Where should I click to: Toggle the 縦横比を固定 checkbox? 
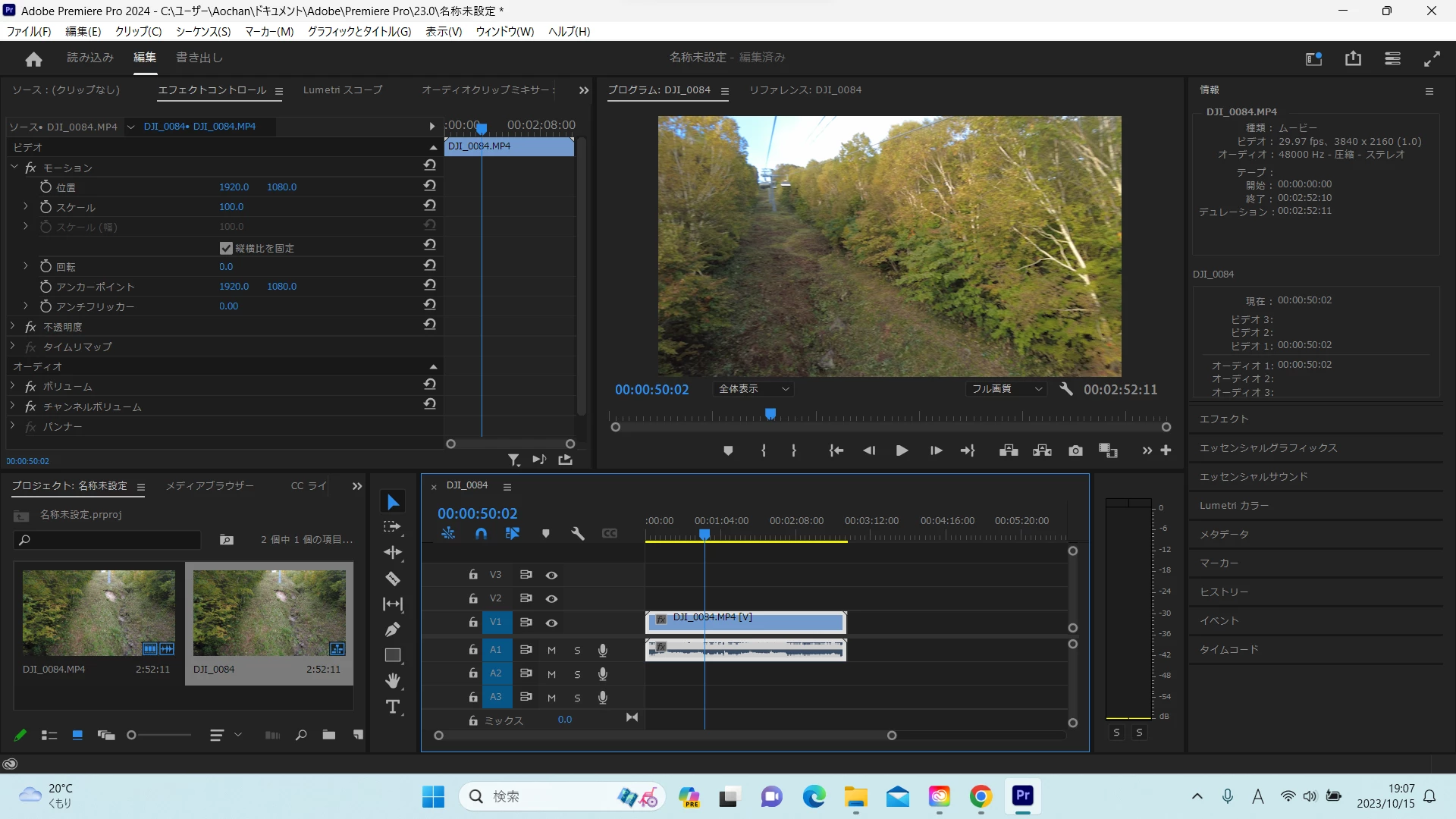[x=226, y=248]
